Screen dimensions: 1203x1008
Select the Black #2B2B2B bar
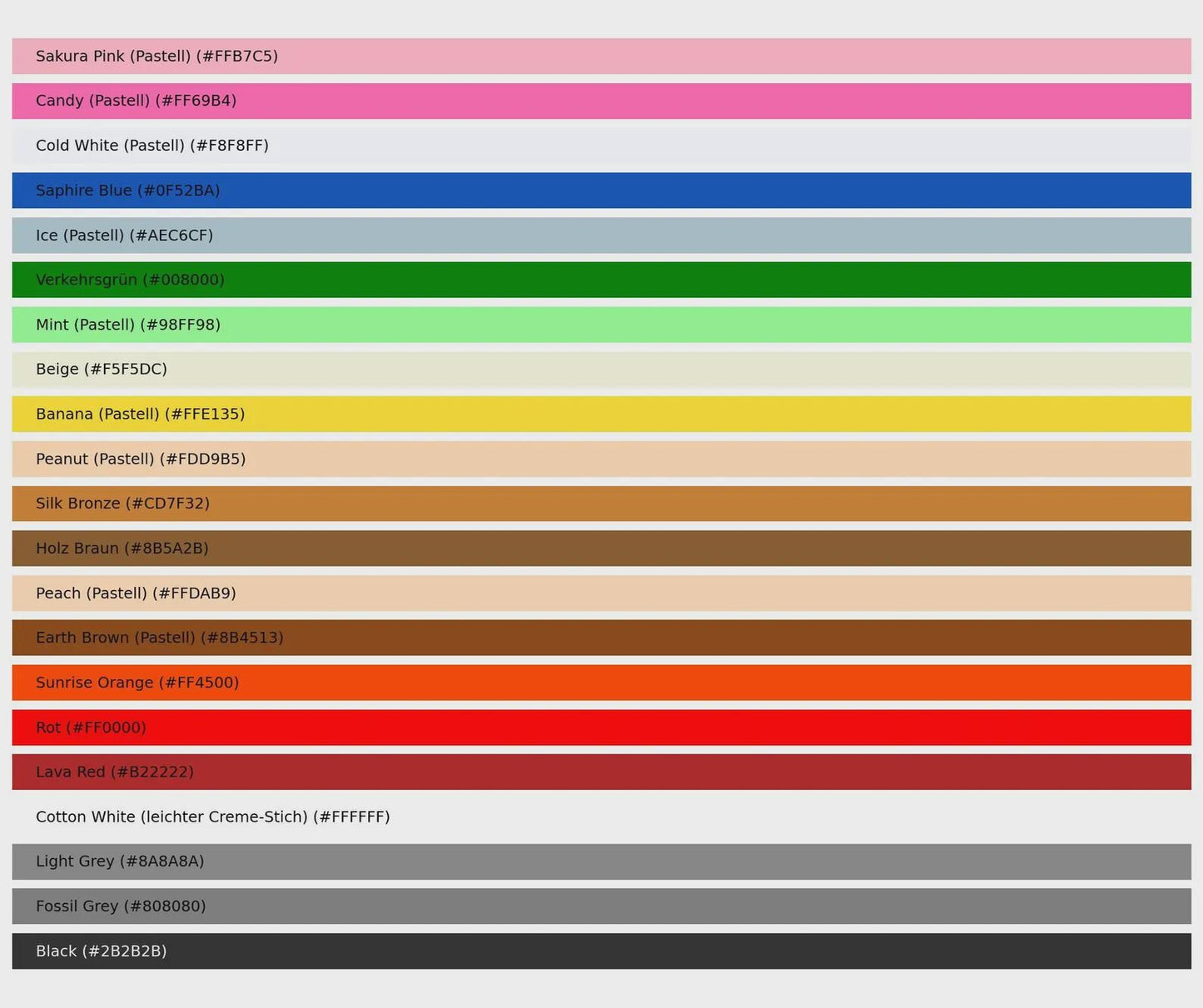tap(601, 951)
